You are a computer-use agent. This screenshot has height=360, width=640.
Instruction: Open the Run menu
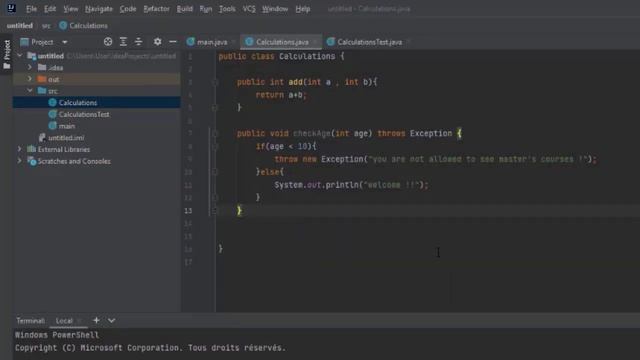206,9
